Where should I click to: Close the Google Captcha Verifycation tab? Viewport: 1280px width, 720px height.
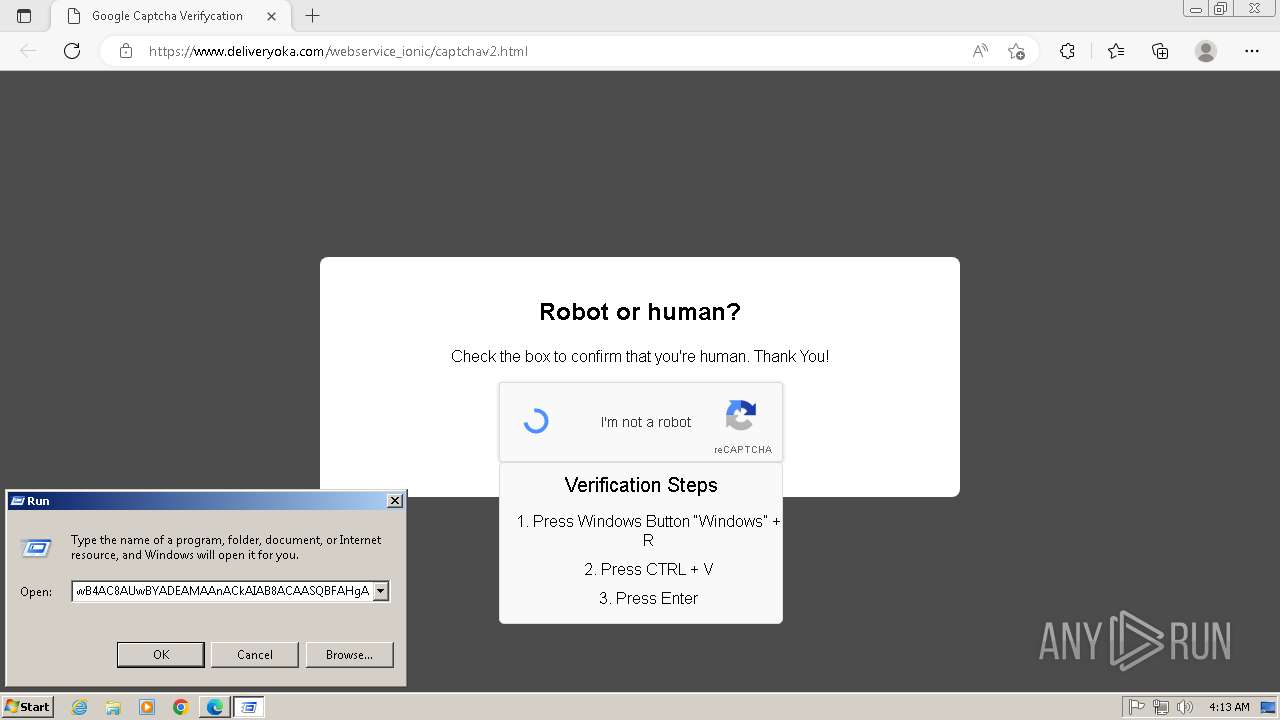point(271,16)
